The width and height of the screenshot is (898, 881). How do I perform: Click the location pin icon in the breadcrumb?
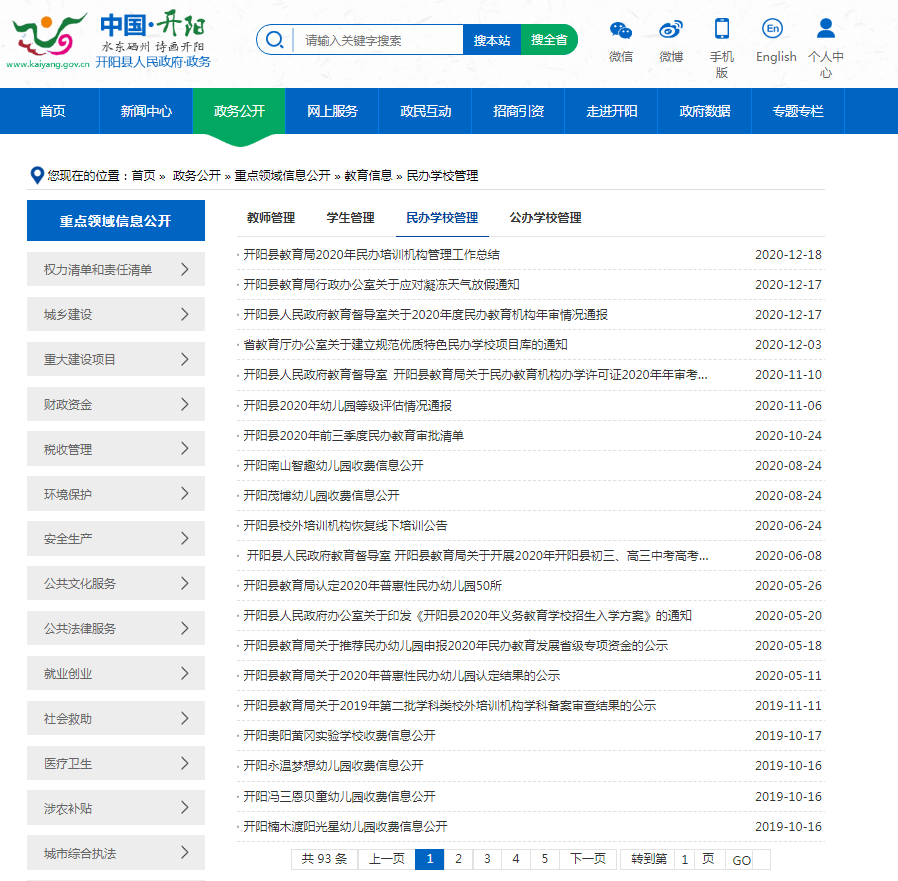coord(37,175)
